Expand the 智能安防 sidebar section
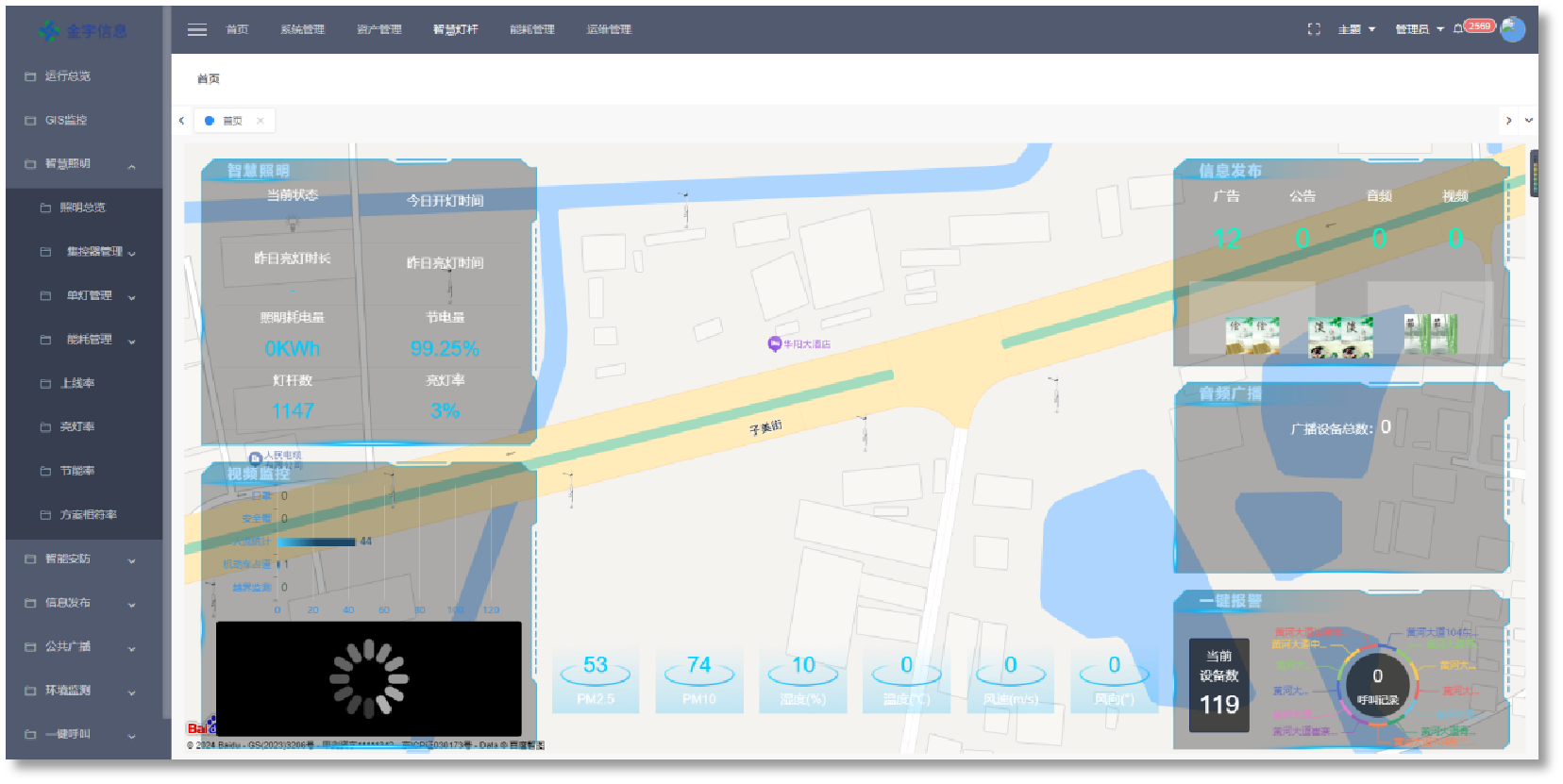 click(131, 560)
